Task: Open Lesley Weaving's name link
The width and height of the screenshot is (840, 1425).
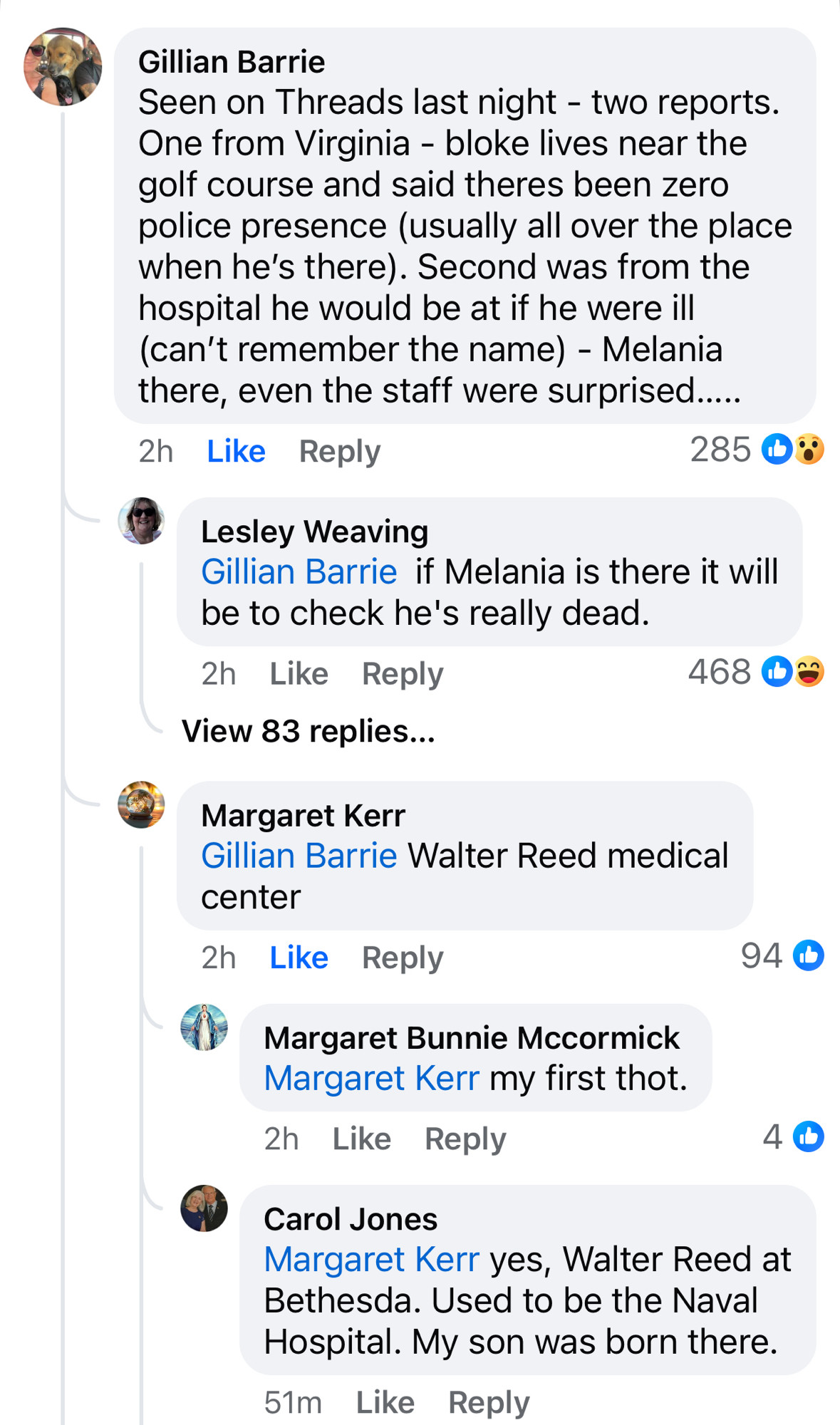Action: coord(314,532)
